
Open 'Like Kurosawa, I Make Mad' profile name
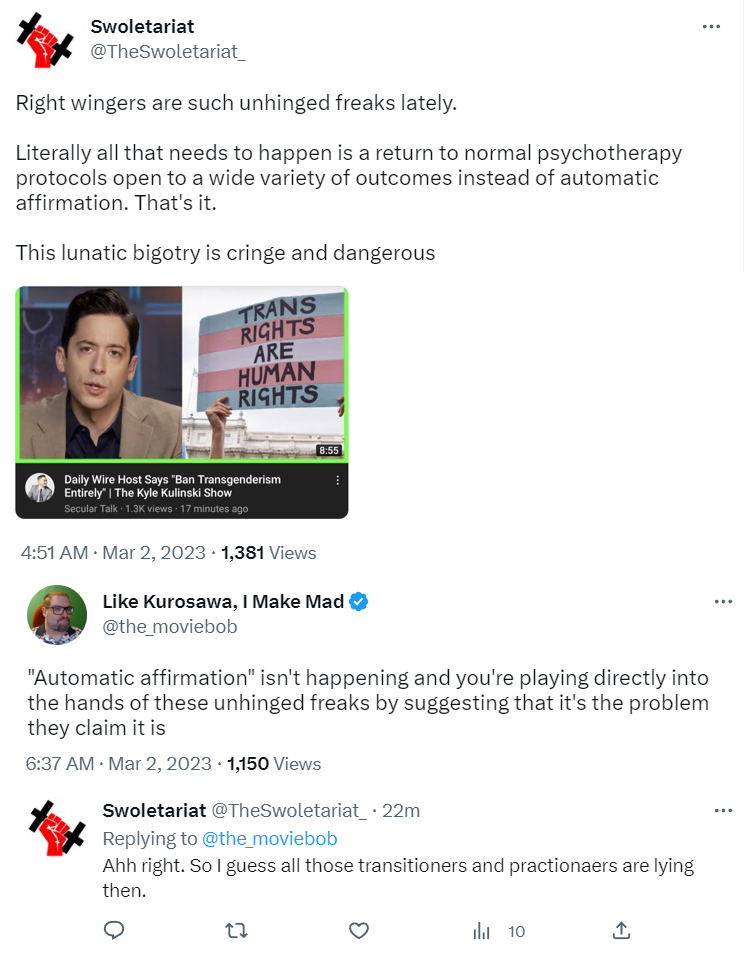pyautogui.click(x=223, y=602)
